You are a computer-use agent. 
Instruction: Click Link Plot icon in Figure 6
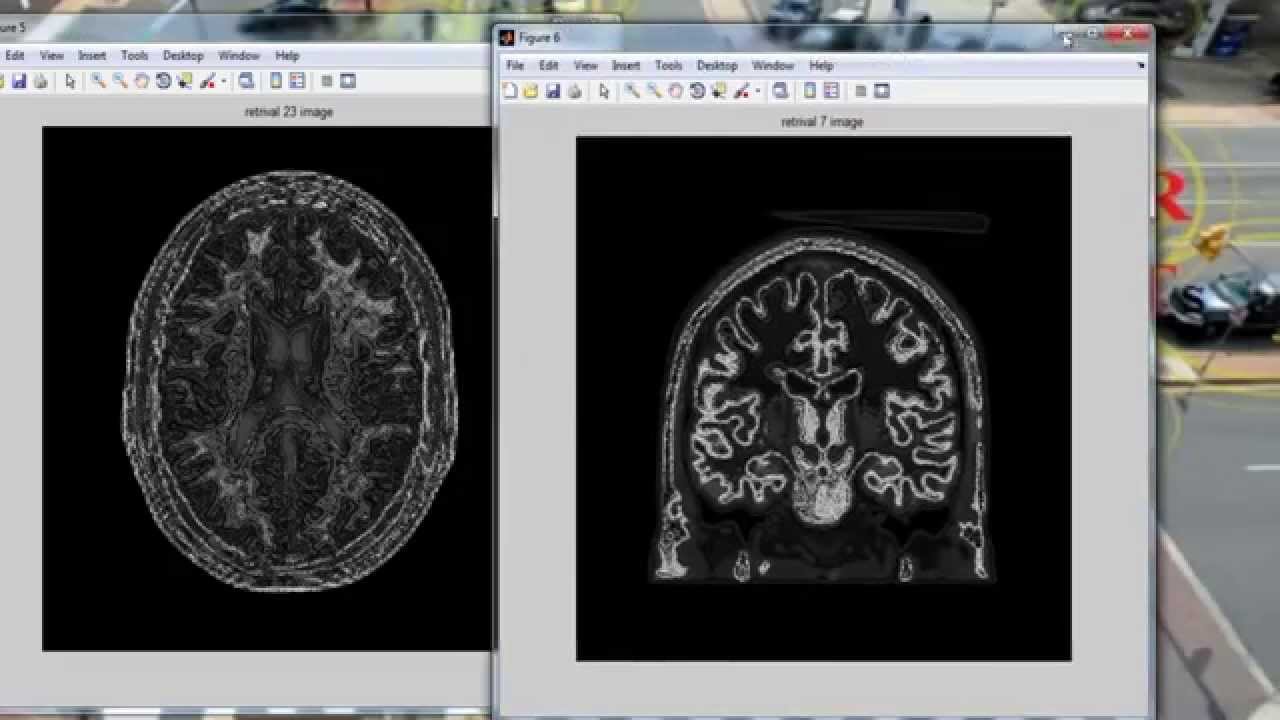point(781,91)
